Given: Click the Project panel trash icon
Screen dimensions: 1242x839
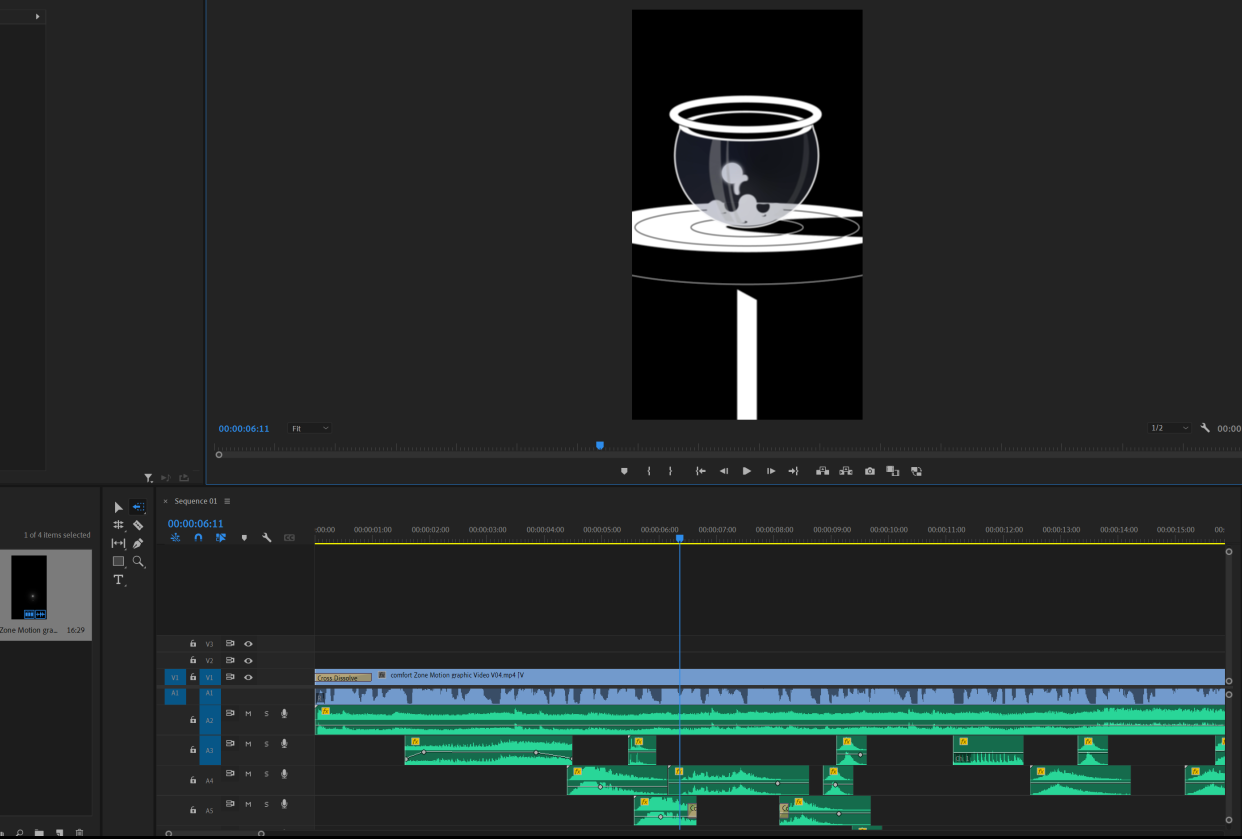Looking at the screenshot, I should pyautogui.click(x=80, y=832).
